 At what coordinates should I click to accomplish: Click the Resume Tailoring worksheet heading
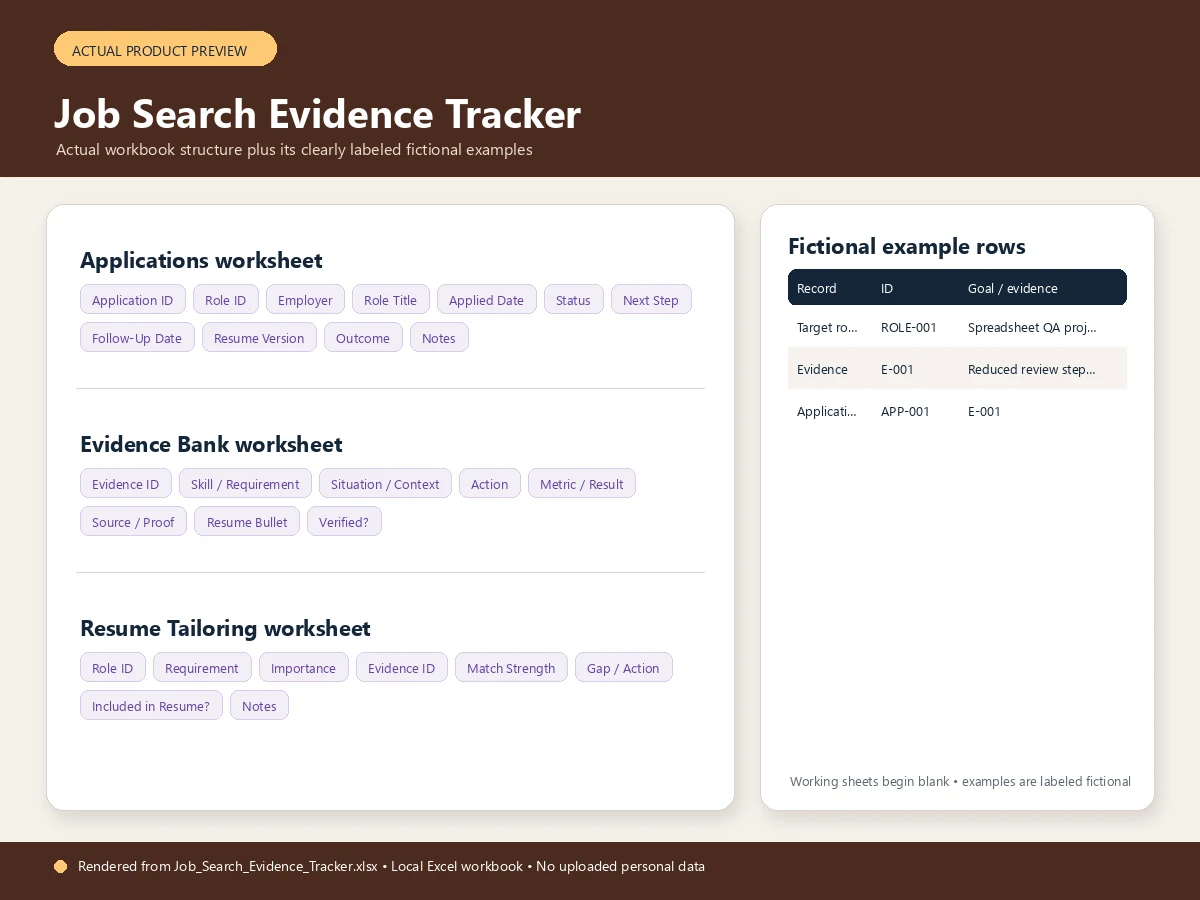pos(225,629)
